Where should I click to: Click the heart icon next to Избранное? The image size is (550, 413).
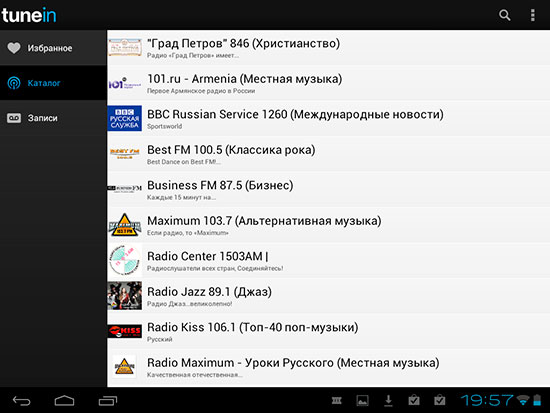coord(14,48)
